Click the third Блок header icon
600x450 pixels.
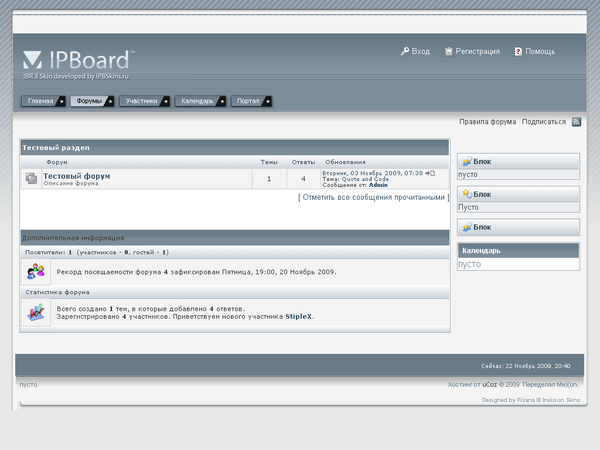(x=467, y=227)
